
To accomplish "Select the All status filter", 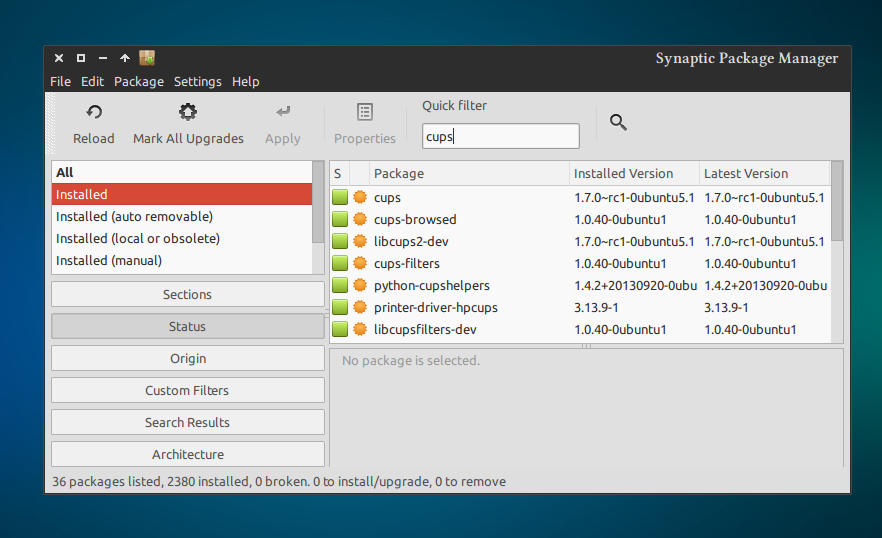I will tap(182, 172).
